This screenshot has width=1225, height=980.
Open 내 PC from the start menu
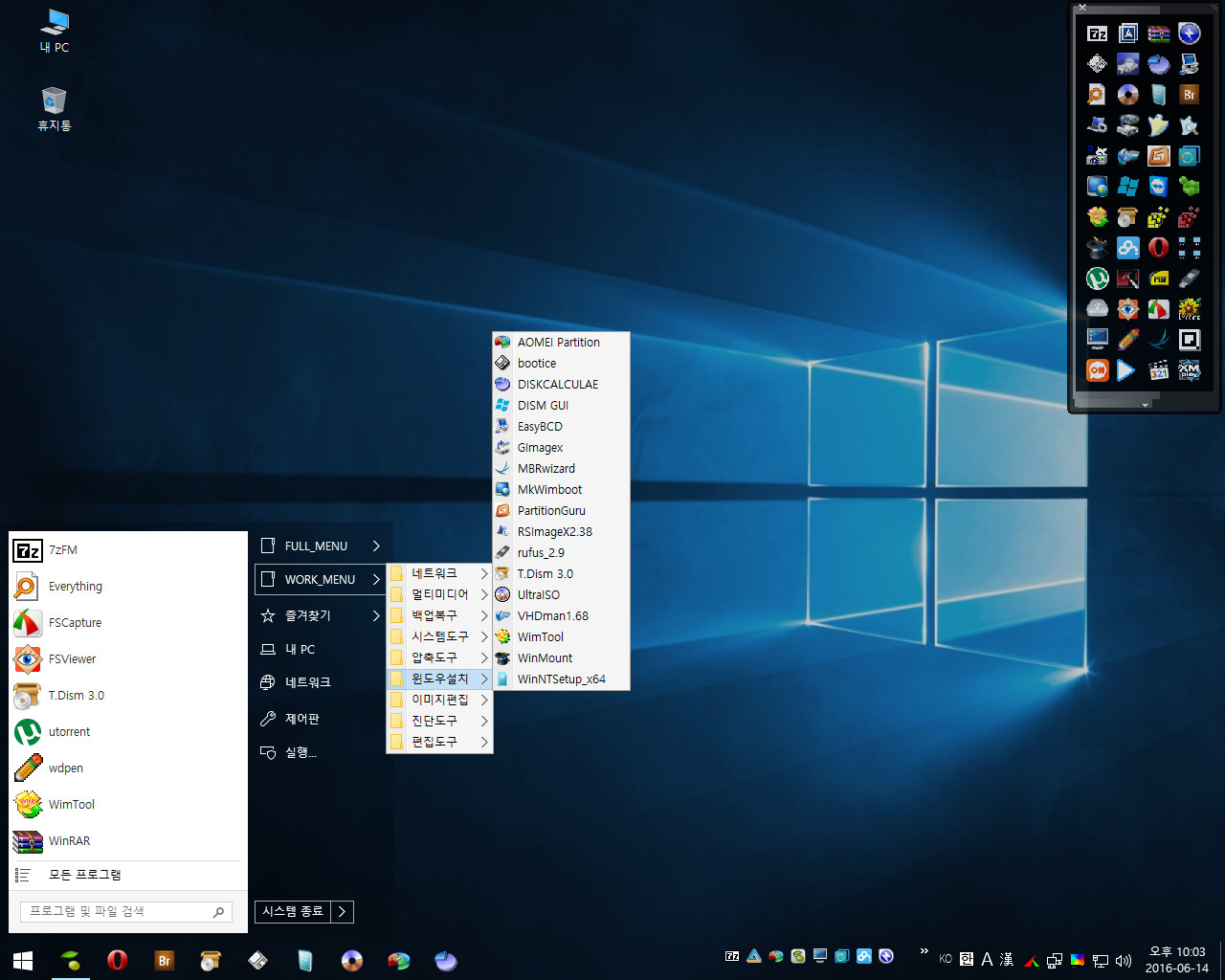[321, 649]
